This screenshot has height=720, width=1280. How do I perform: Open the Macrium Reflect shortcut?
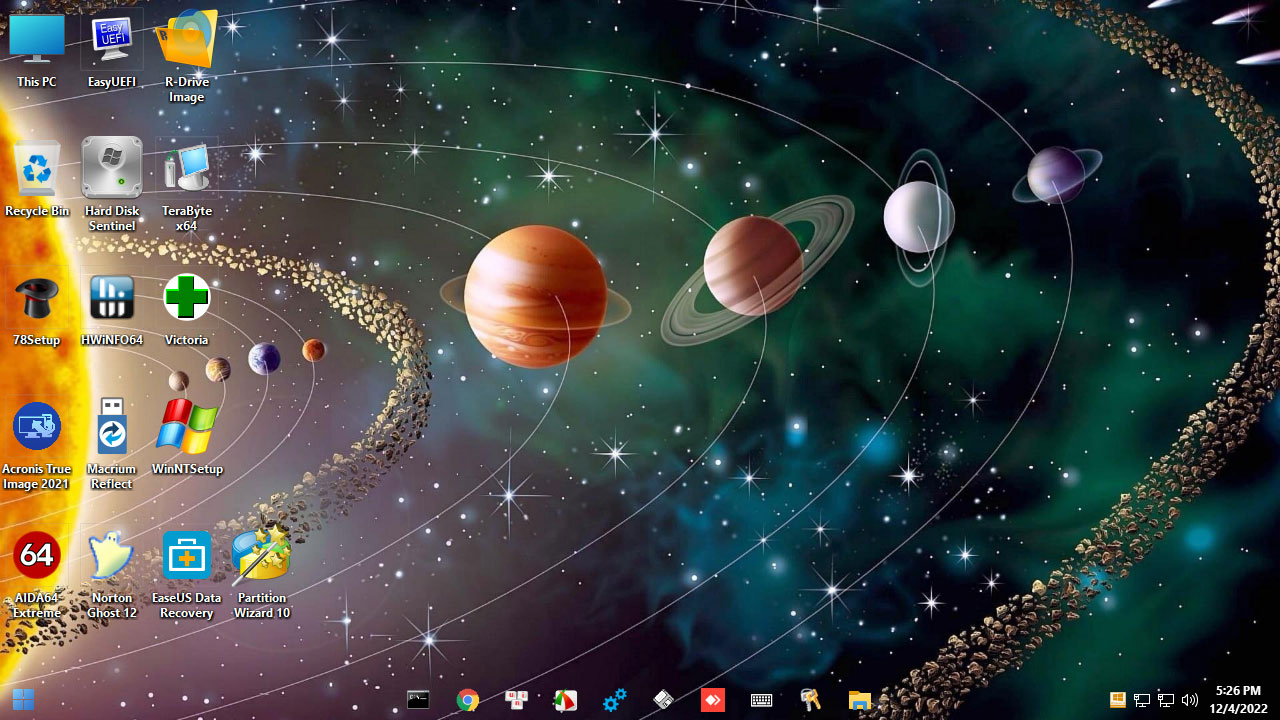point(112,445)
